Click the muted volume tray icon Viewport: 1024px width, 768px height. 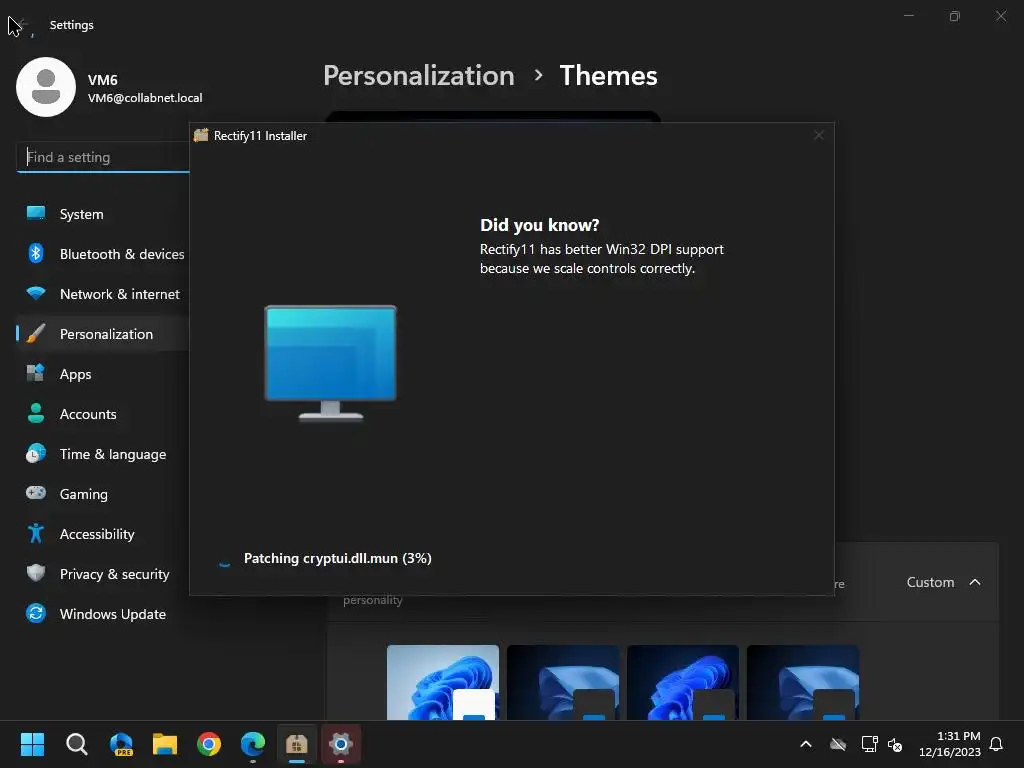tap(895, 744)
